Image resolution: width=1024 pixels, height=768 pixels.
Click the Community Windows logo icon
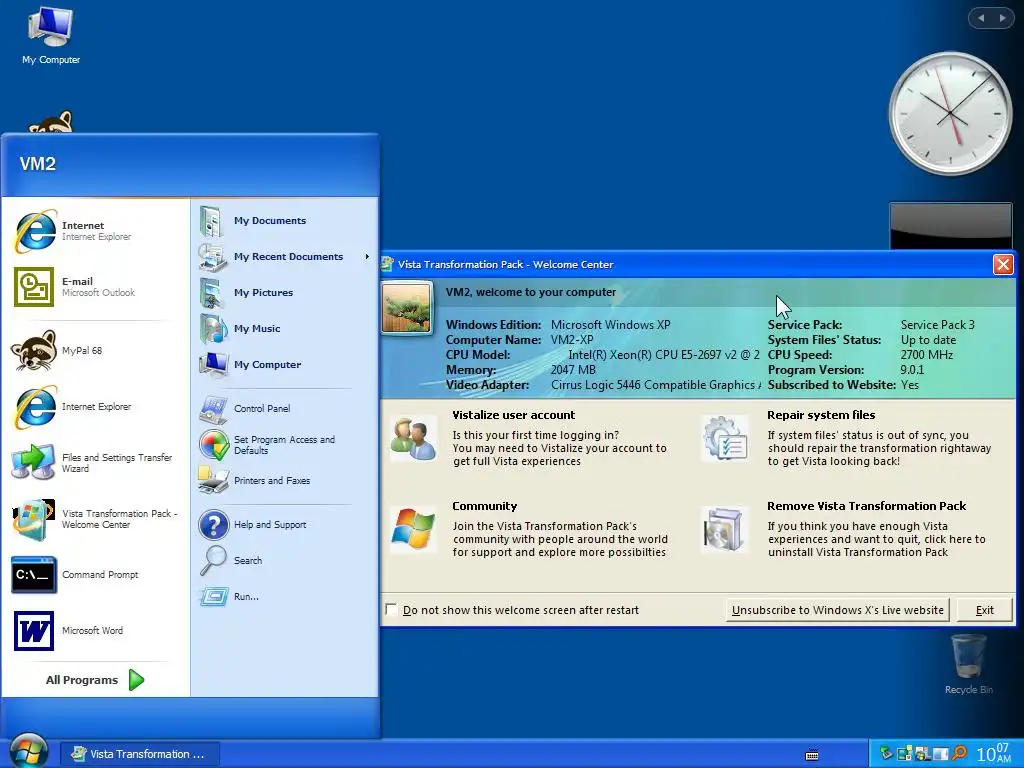pos(413,530)
